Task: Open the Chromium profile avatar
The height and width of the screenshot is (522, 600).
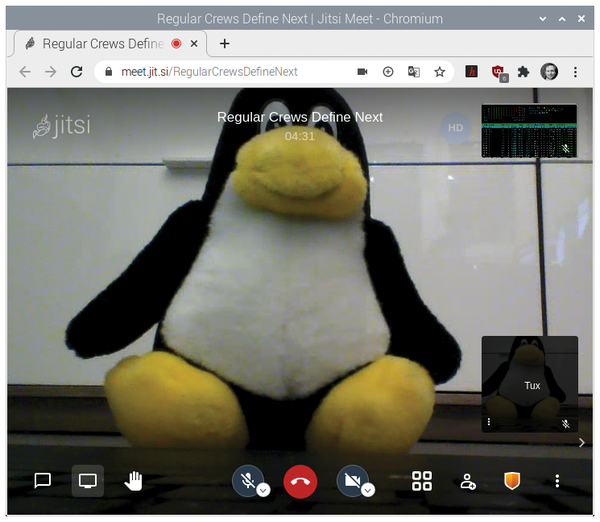Action: pos(549,72)
